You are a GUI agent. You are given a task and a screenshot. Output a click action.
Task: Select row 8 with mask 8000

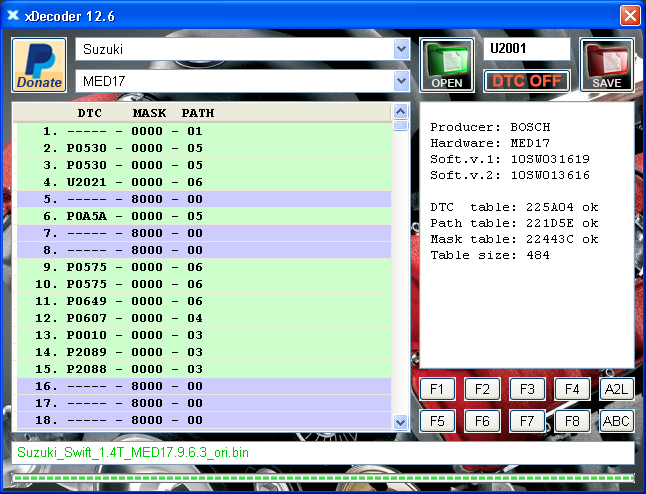(204, 250)
